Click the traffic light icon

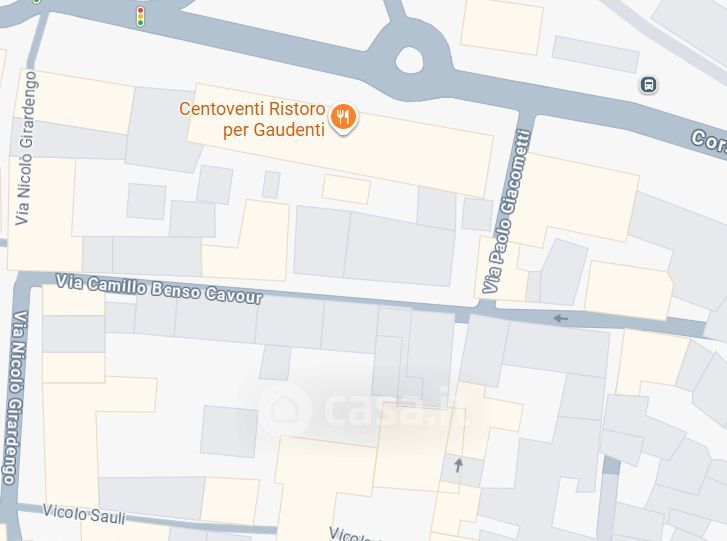click(x=140, y=16)
